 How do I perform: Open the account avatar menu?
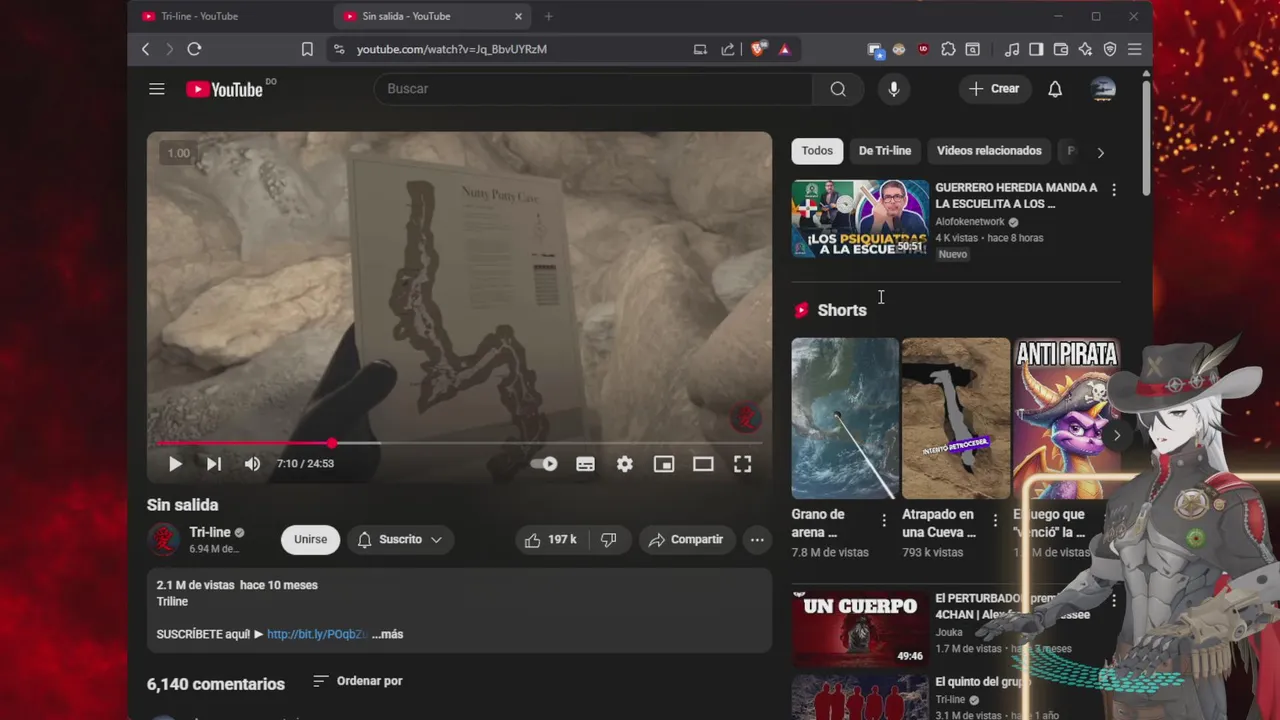coord(1103,89)
